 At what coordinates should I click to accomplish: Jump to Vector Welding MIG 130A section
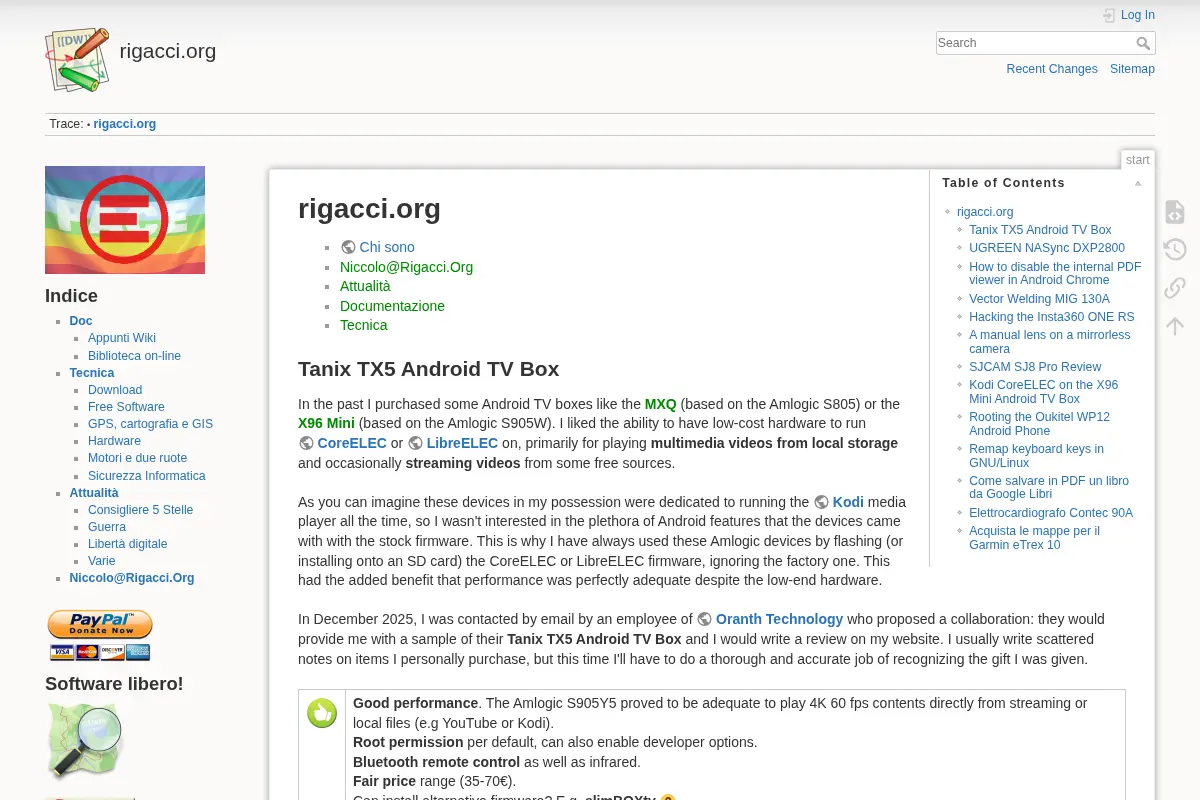pos(1039,299)
